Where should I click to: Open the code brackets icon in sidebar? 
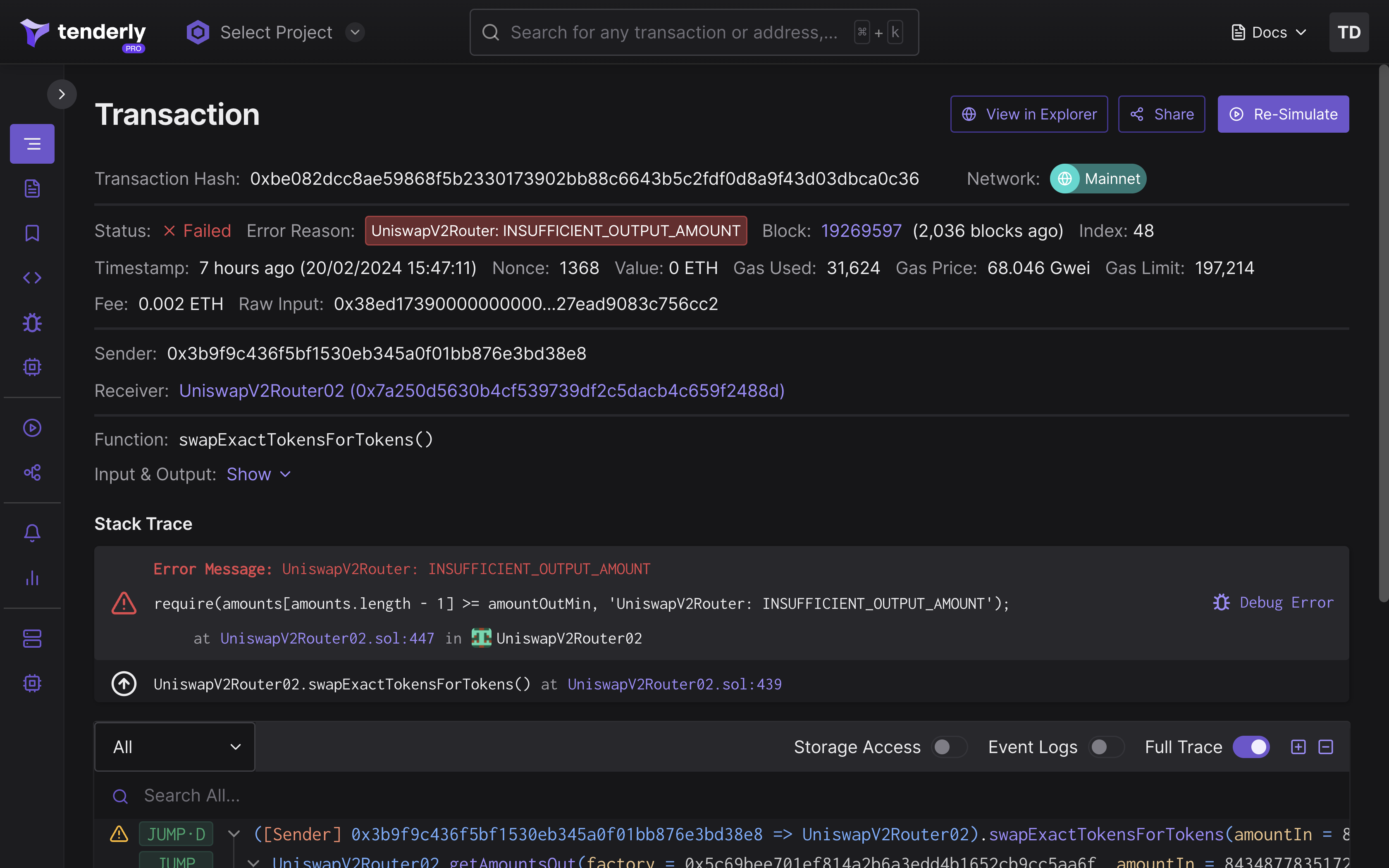[32, 278]
